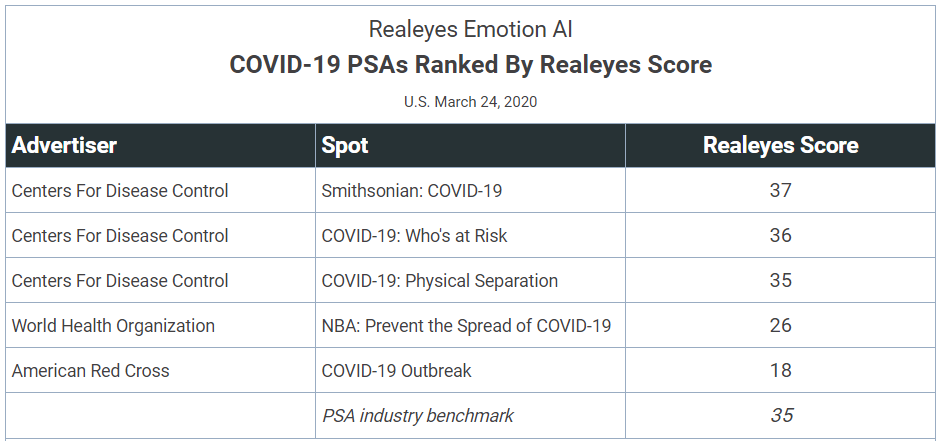
Task: Click the 'U.S. March 24, 2020' date line
Action: (470, 102)
